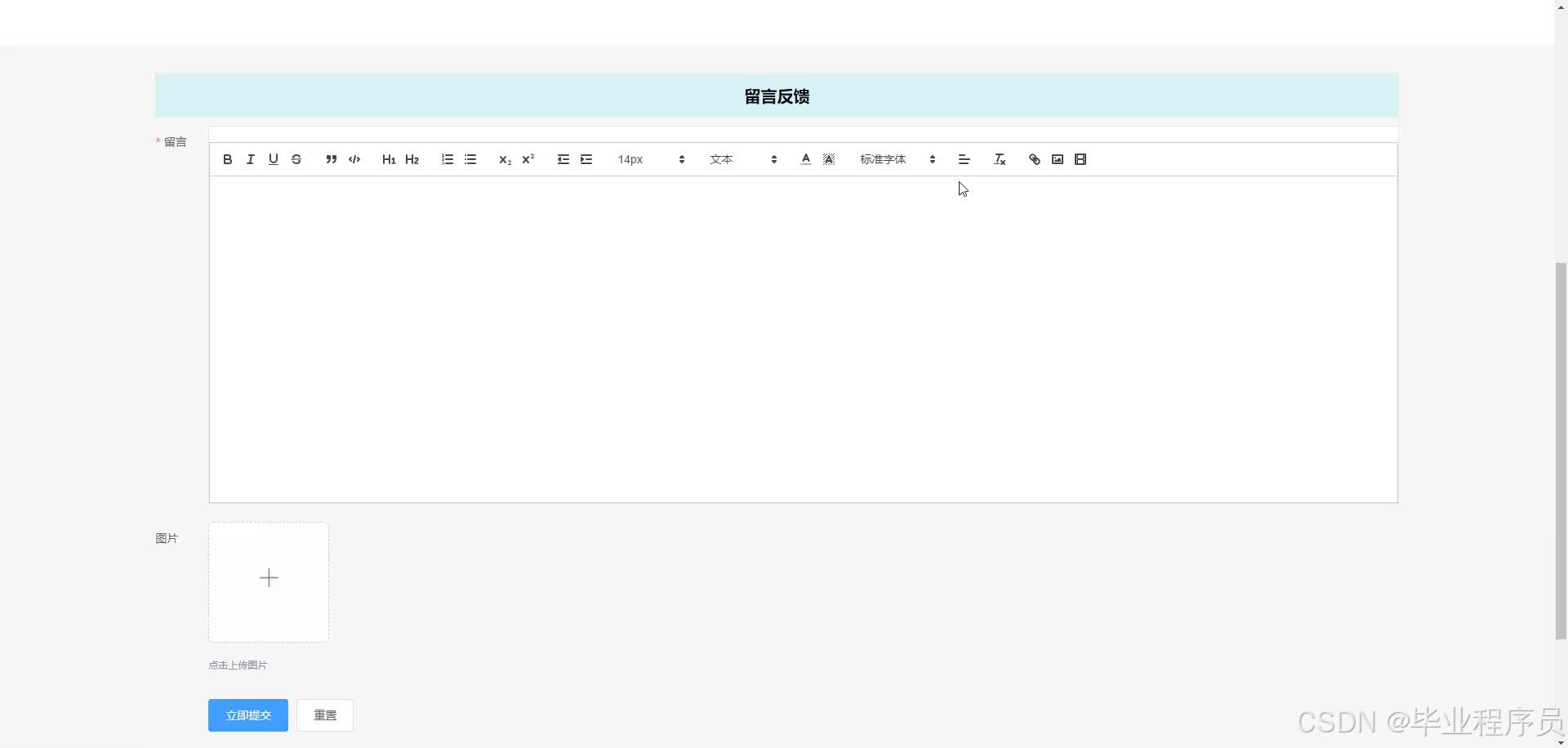Create a bulleted list
The image size is (1568, 748).
[x=470, y=159]
